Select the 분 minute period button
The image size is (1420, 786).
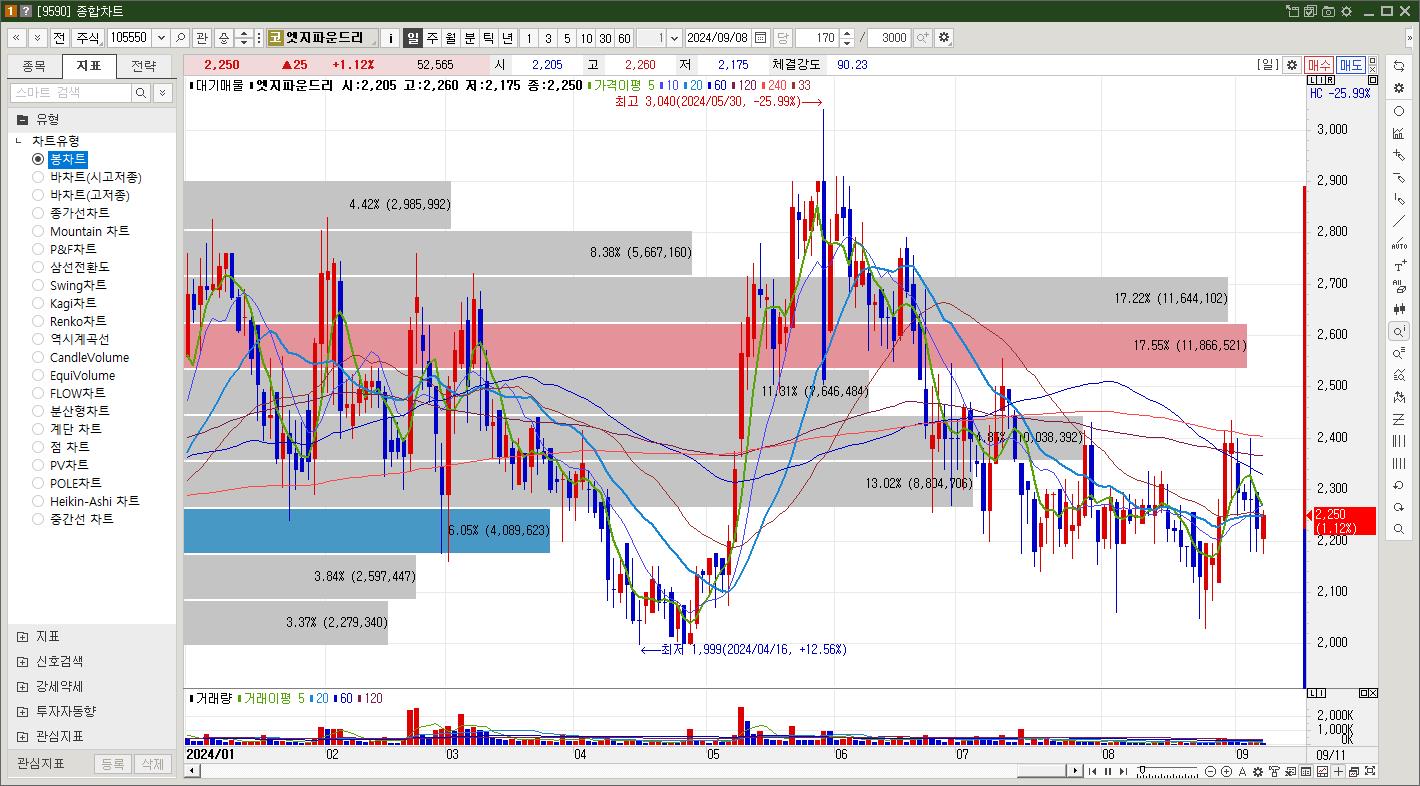coord(470,38)
